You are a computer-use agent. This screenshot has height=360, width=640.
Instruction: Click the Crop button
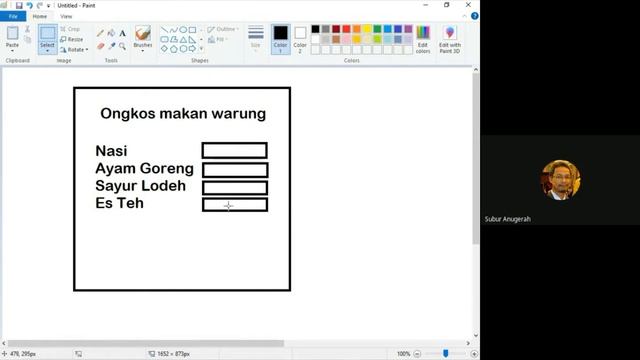[x=70, y=29]
